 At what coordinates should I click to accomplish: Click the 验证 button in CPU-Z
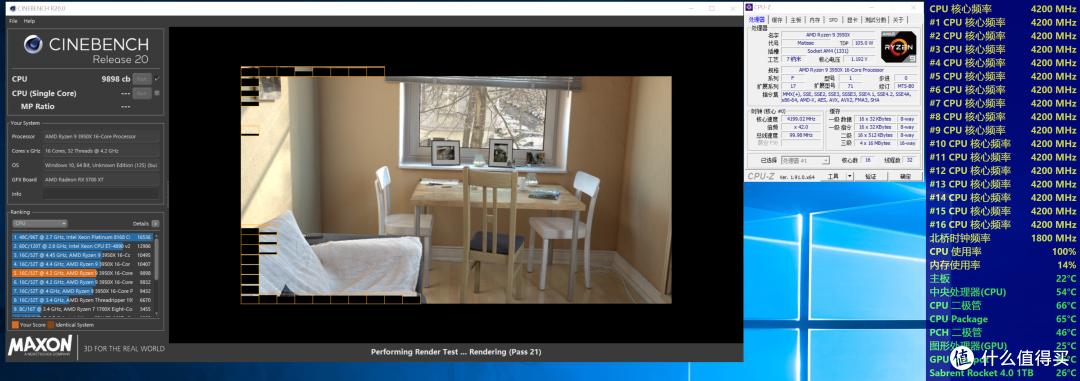(x=871, y=176)
